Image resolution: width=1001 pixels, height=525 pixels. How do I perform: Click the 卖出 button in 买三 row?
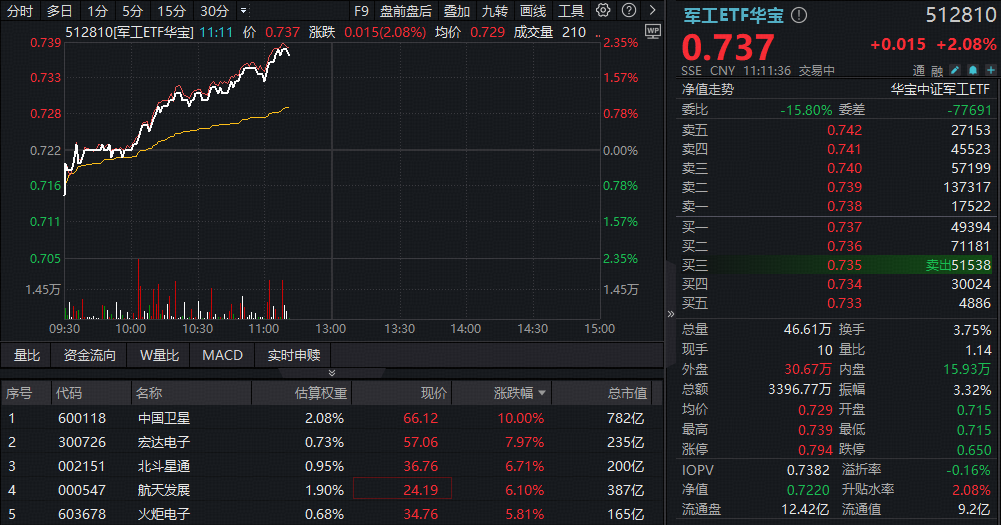(939, 265)
